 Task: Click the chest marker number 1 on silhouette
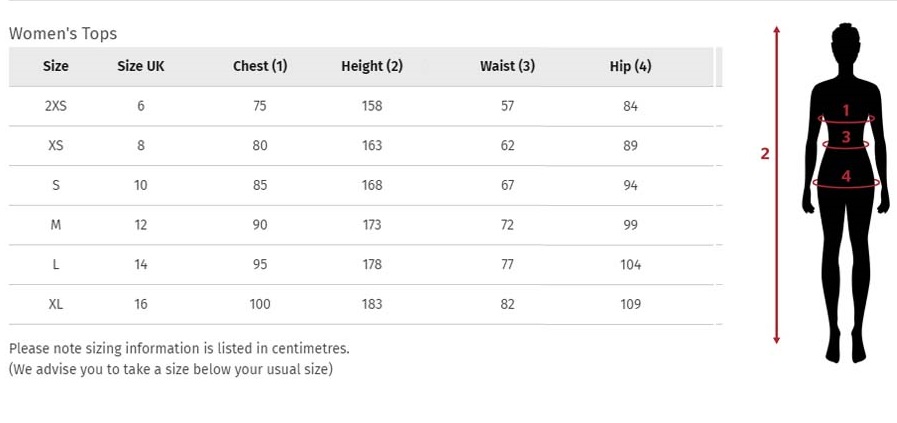(846, 110)
